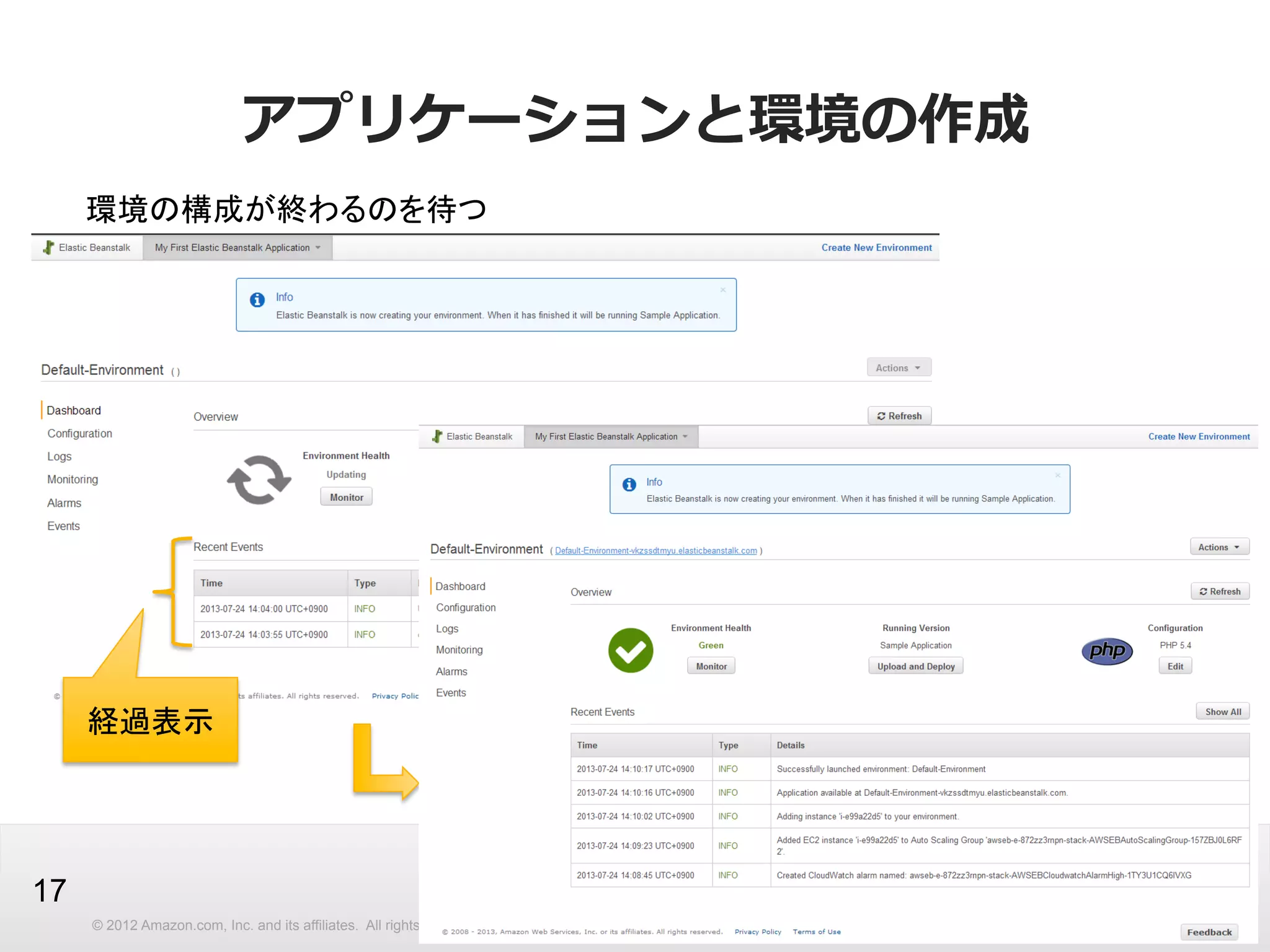Expand the Actions menu in the front window
This screenshot has height=952, width=1270.
click(x=1219, y=547)
